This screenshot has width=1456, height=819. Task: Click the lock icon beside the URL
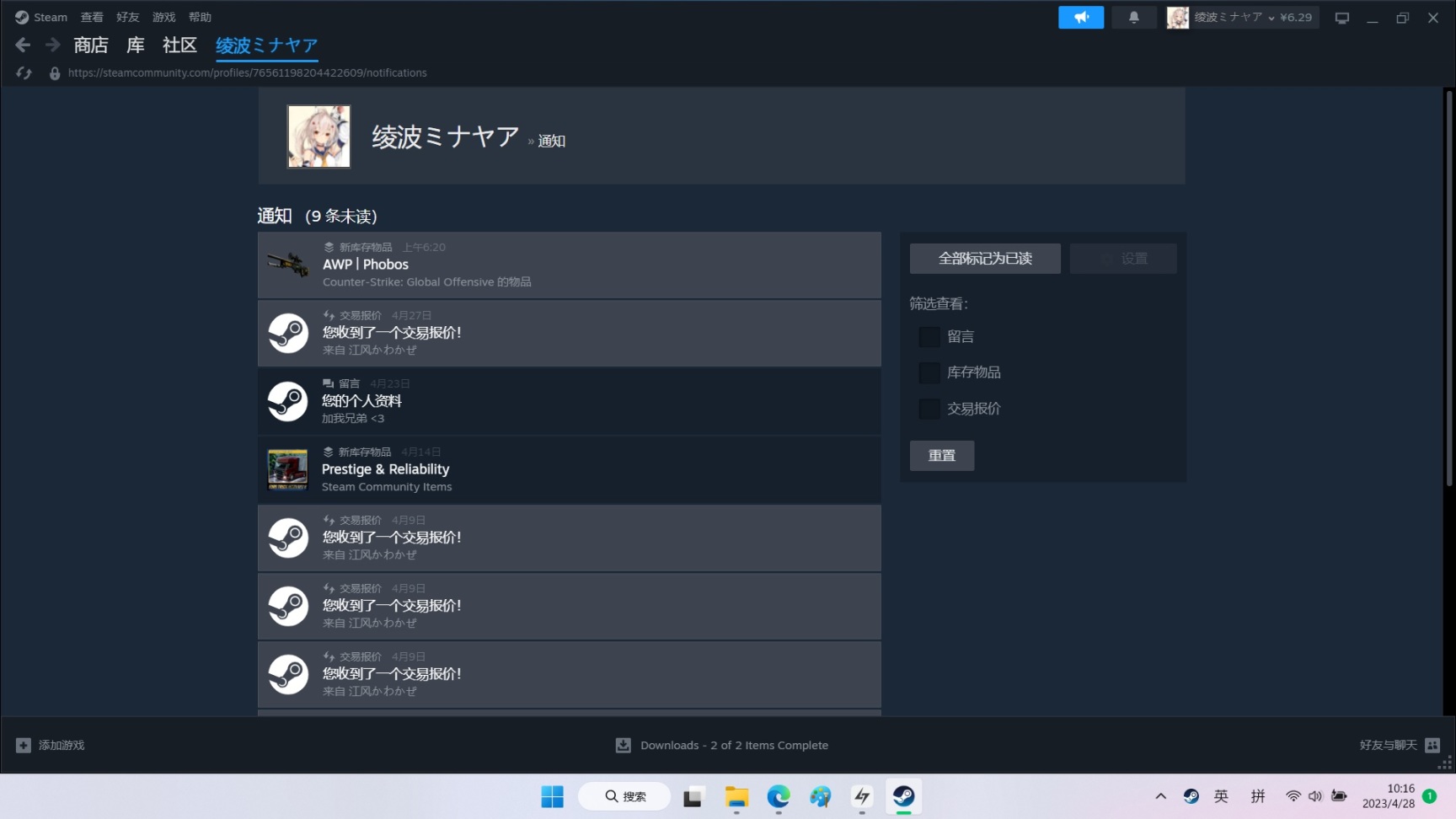tap(55, 73)
